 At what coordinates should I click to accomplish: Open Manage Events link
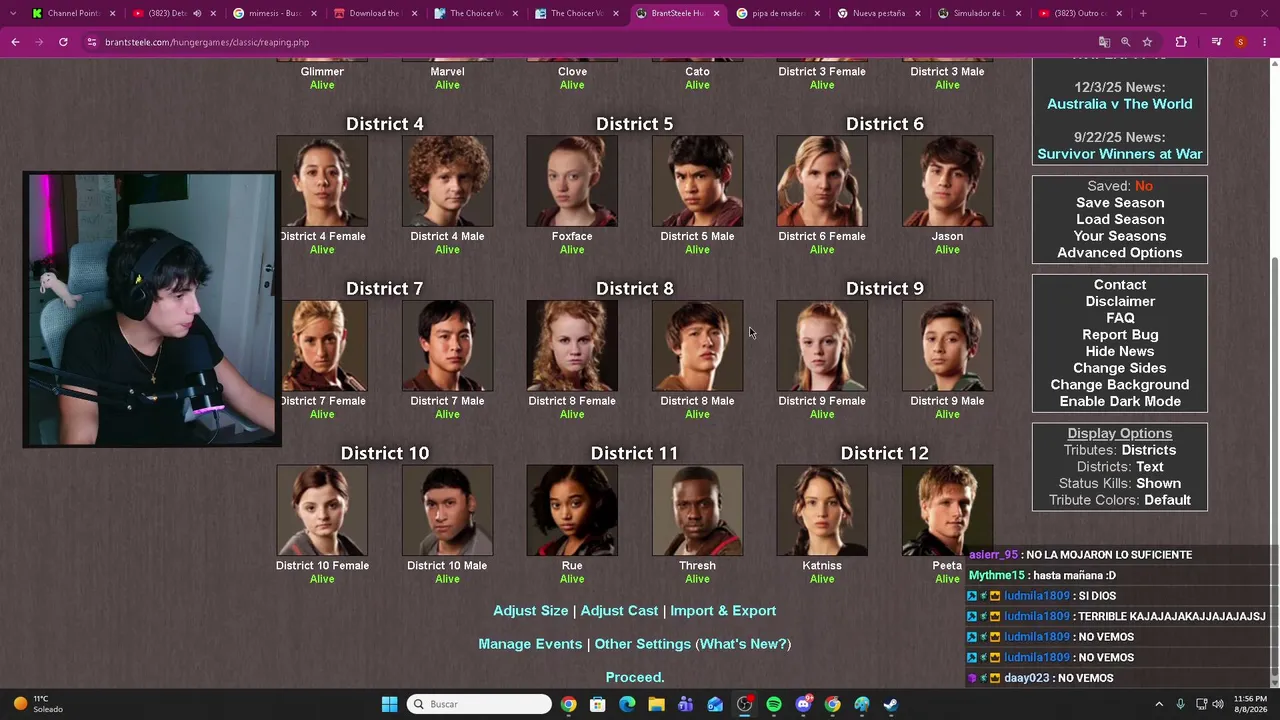tap(530, 644)
